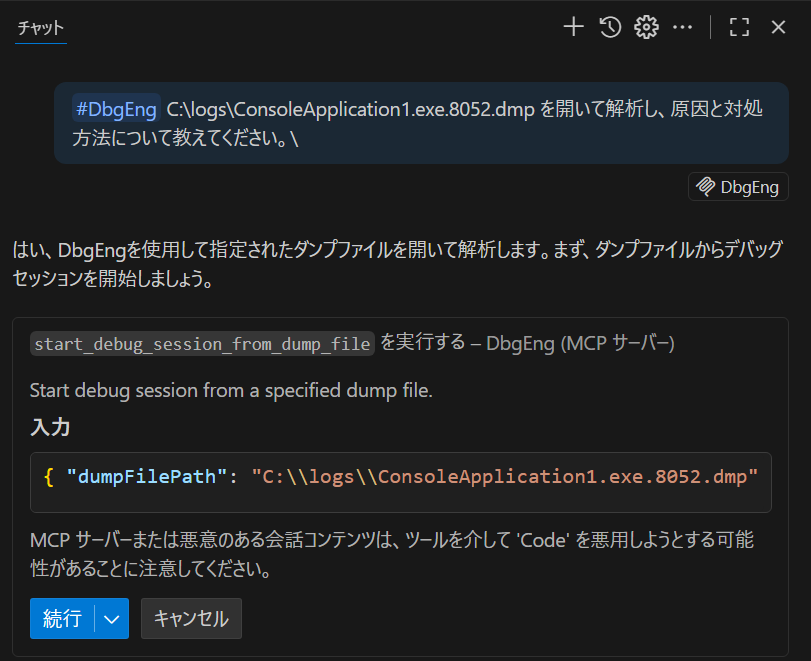
Task: Expand the 続行 button dropdown arrow
Action: (112, 619)
